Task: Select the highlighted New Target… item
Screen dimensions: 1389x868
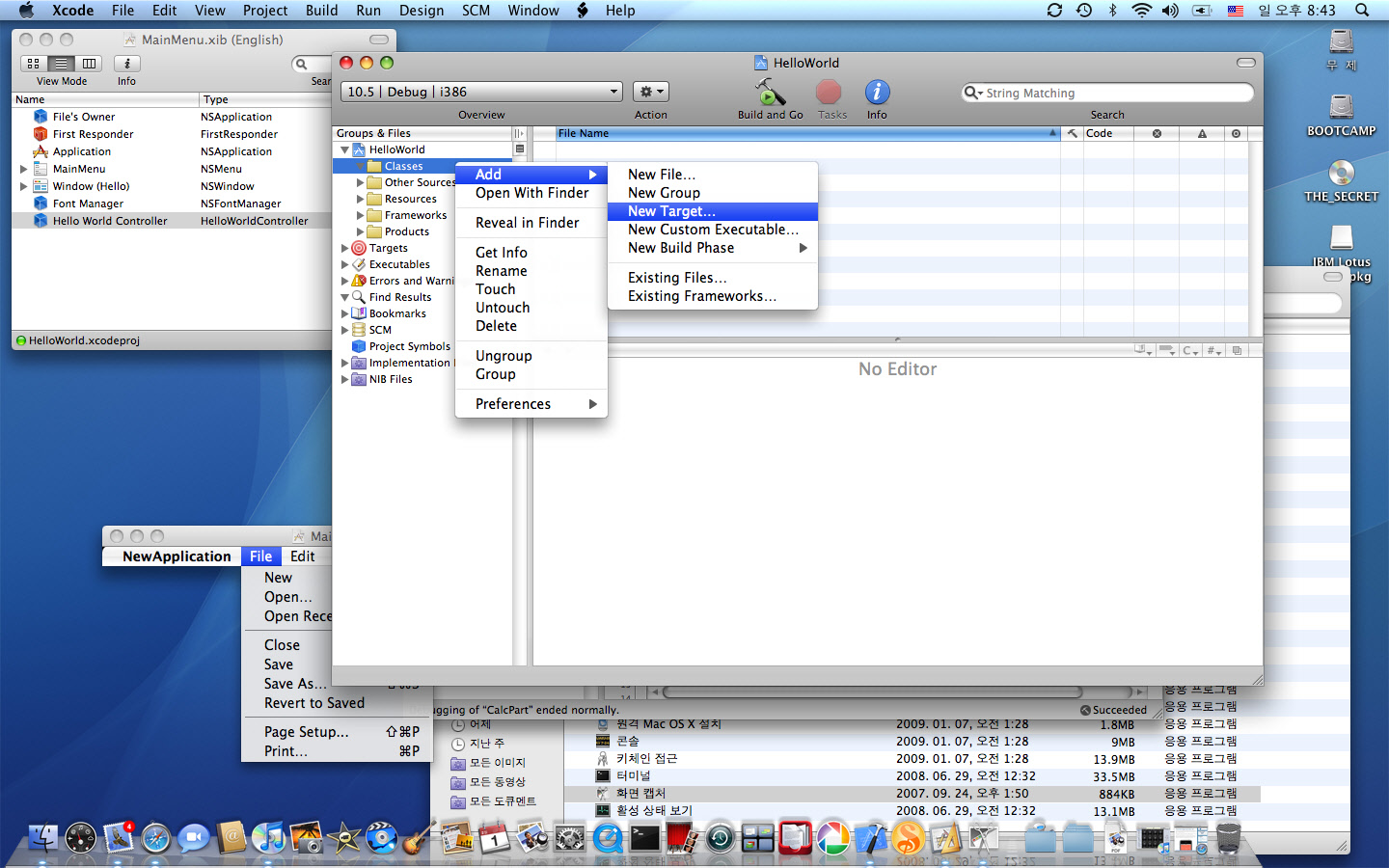Action: (x=713, y=211)
